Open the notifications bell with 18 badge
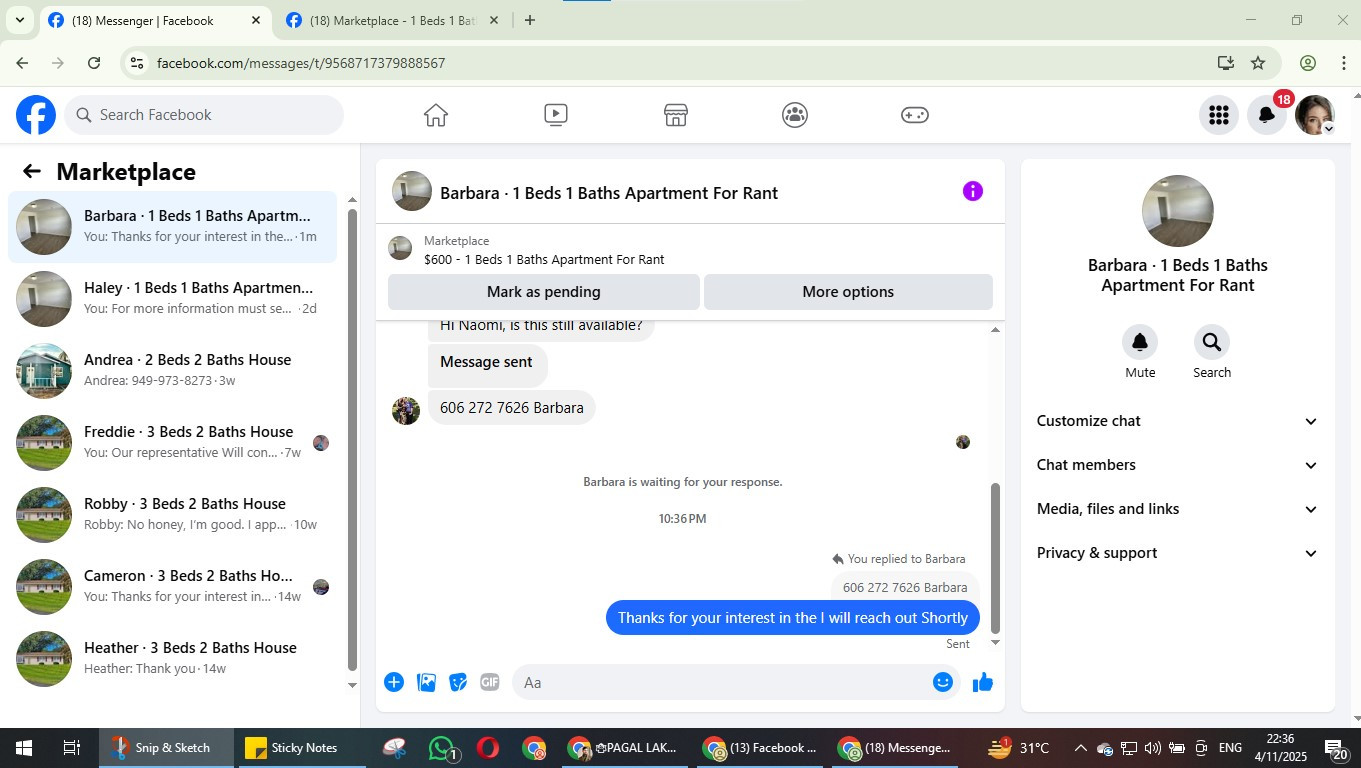 click(1266, 115)
